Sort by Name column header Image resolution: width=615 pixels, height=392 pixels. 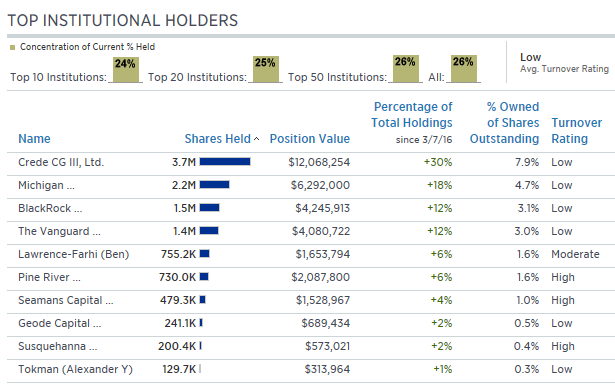click(x=35, y=139)
